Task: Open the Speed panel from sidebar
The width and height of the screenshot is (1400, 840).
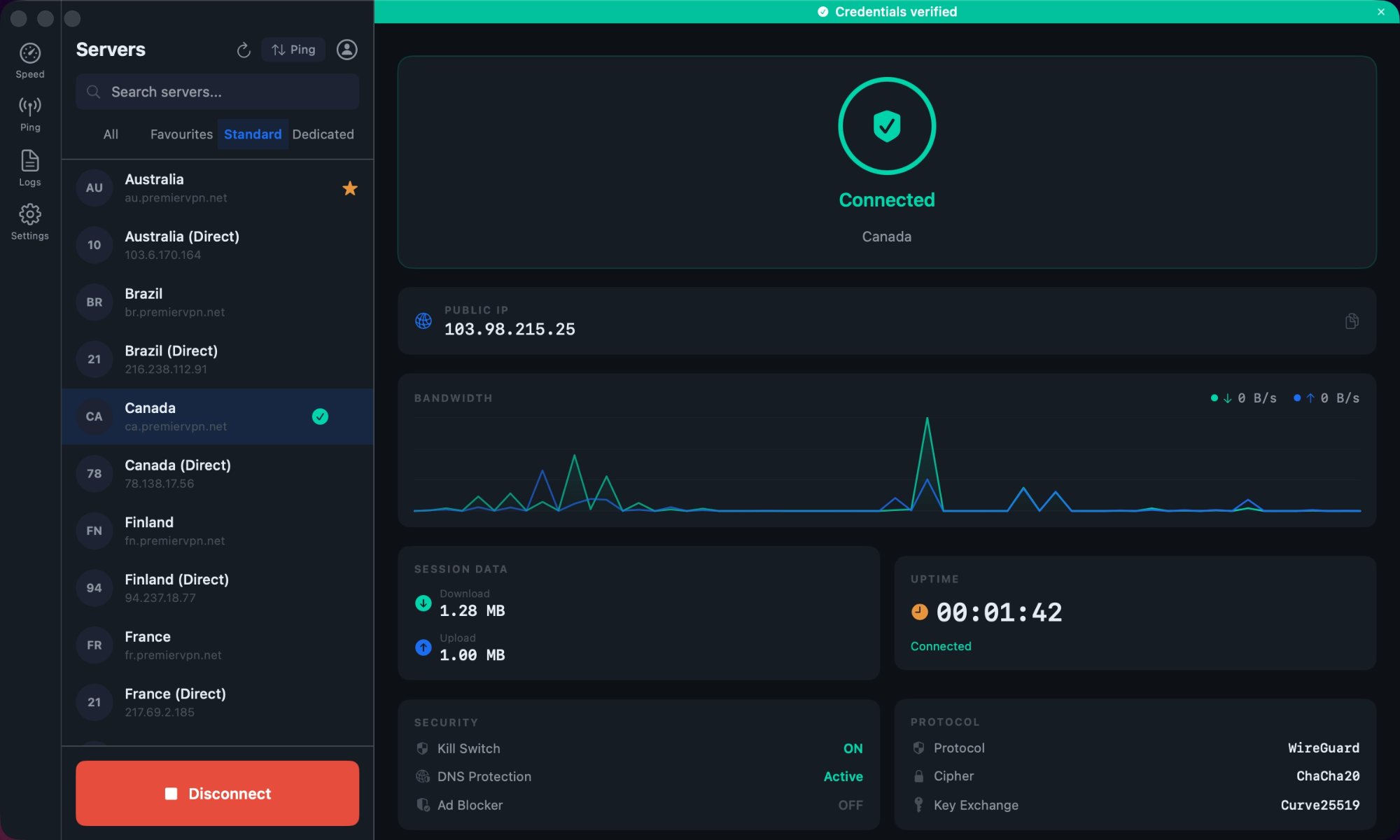Action: [29, 58]
